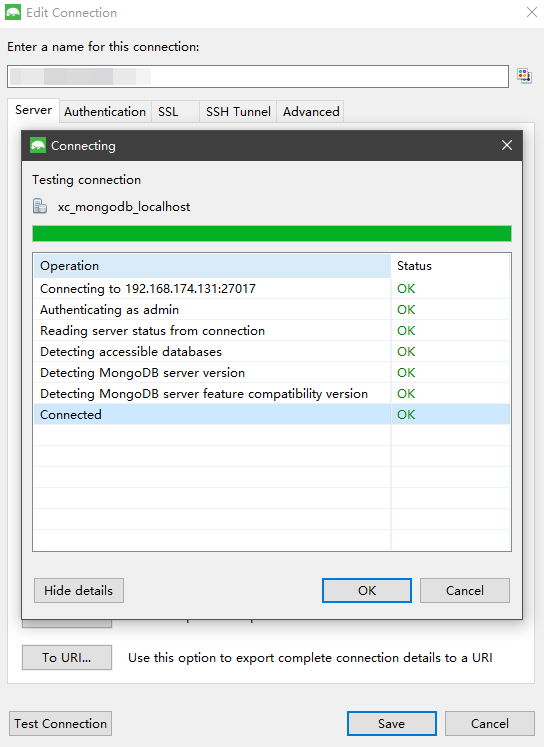Click the Status column header
Image resolution: width=544 pixels, height=747 pixels.
[x=451, y=266]
